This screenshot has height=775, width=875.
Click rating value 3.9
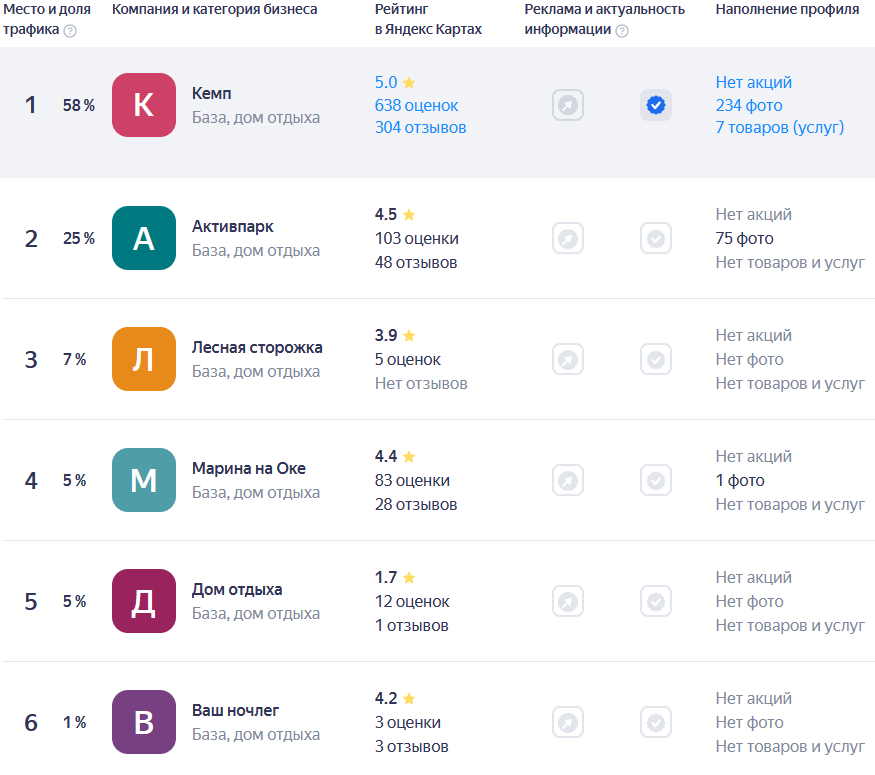[386, 336]
